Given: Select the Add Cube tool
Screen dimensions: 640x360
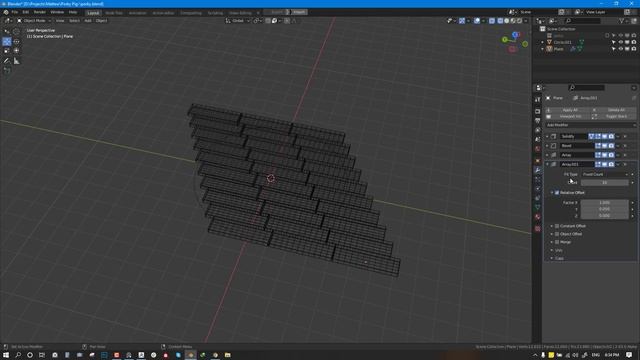Looking at the screenshot, I should pyautogui.click(x=7, y=70).
